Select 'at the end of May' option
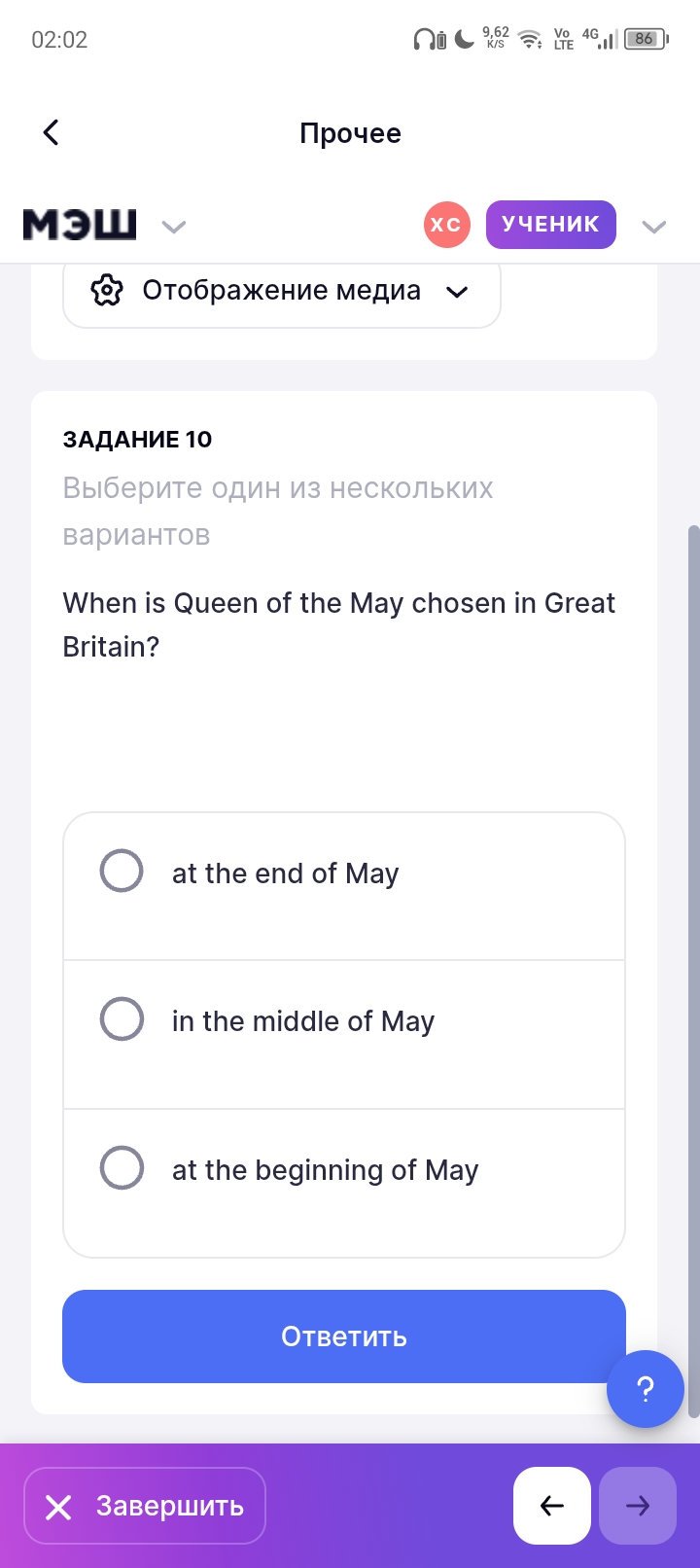700x1568 pixels. tap(122, 872)
